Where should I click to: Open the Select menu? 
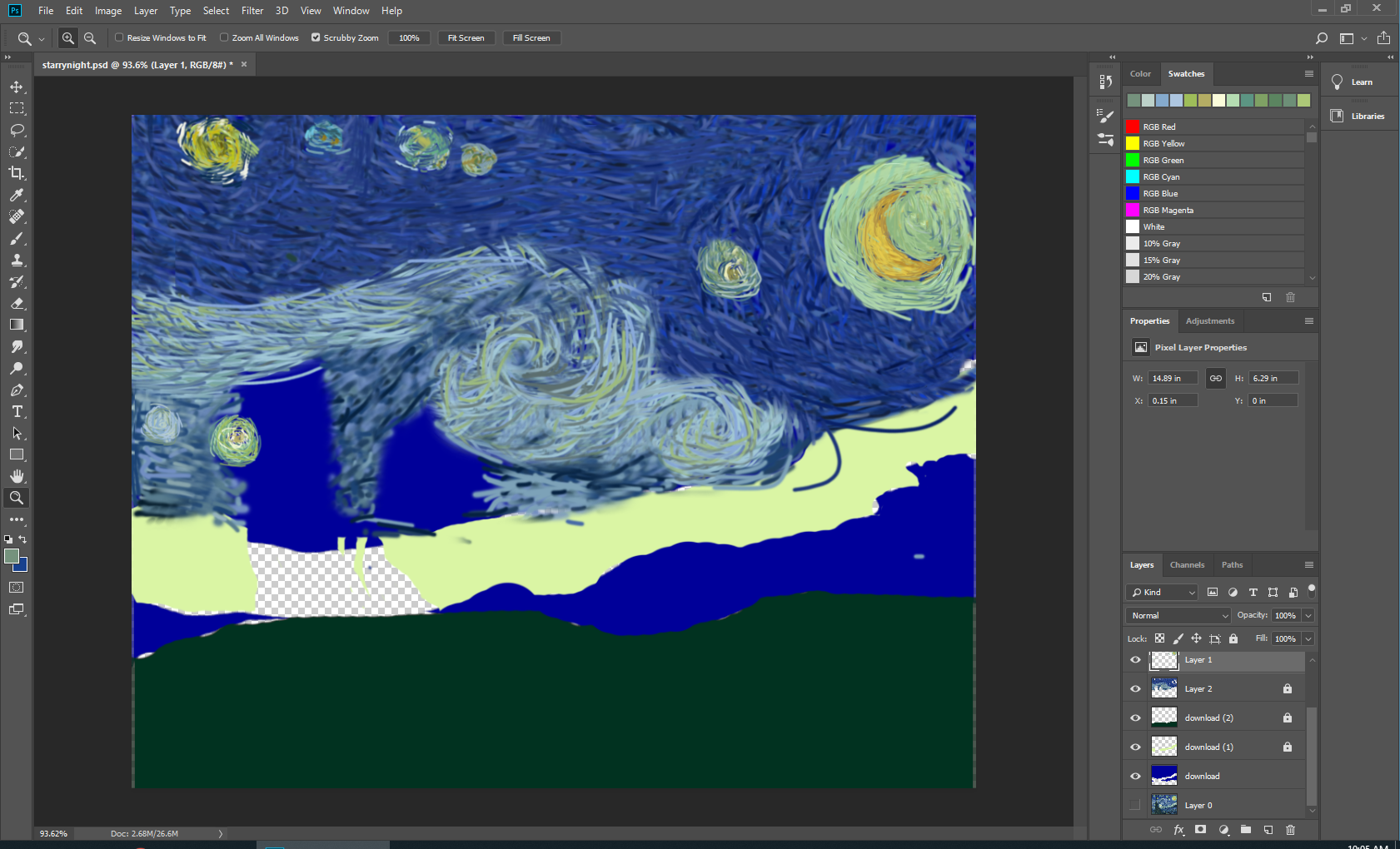216,11
